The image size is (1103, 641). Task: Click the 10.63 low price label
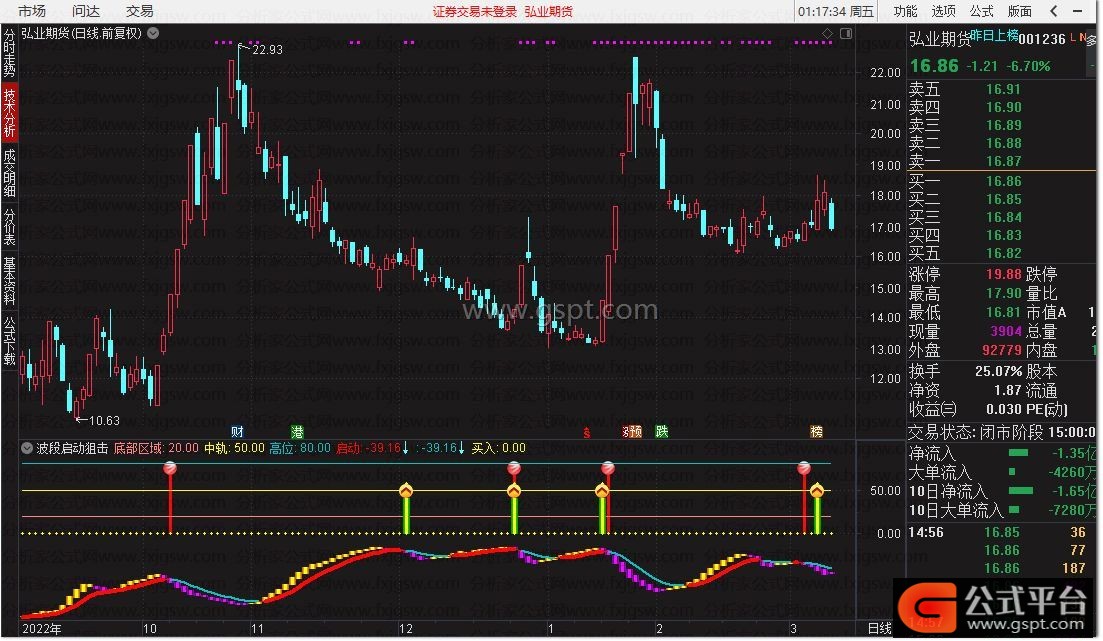[x=104, y=421]
